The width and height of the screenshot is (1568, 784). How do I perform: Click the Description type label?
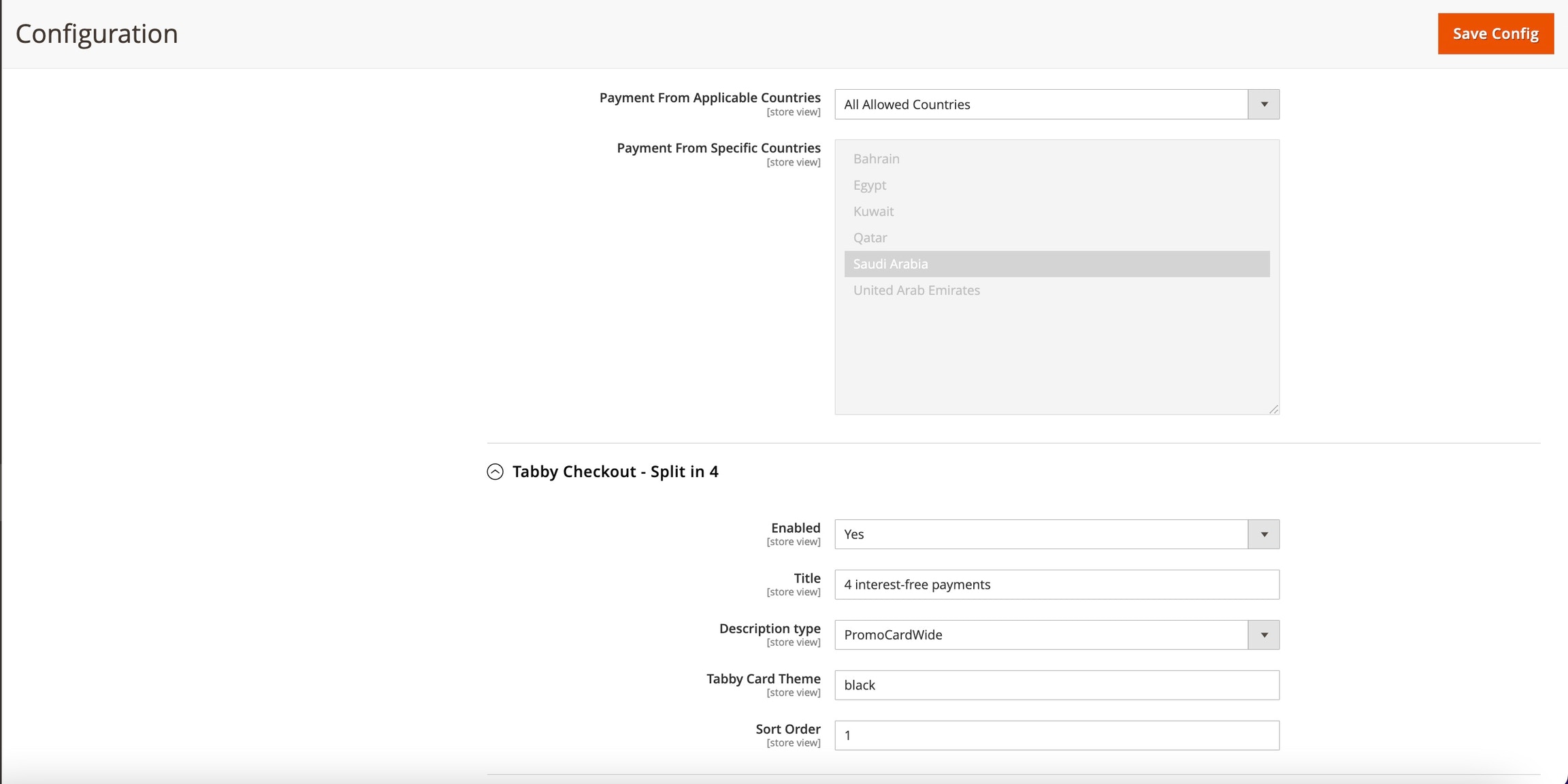click(770, 628)
